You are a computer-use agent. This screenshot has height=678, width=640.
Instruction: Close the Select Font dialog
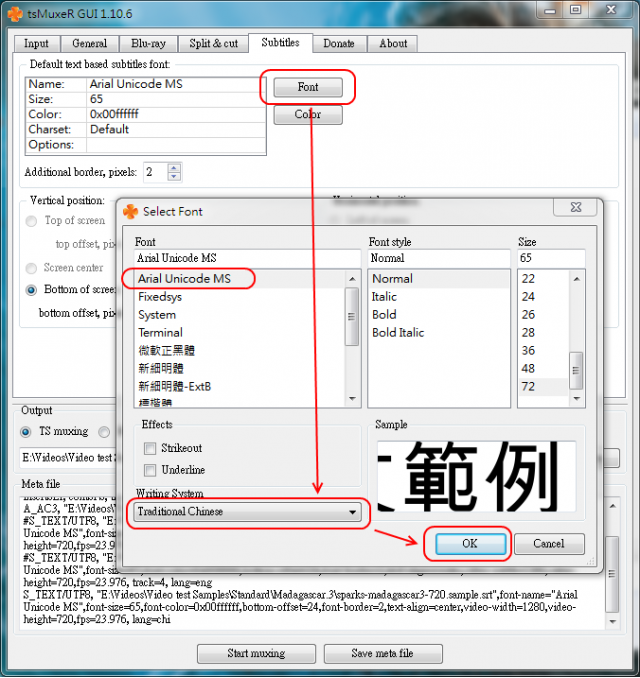[x=576, y=207]
